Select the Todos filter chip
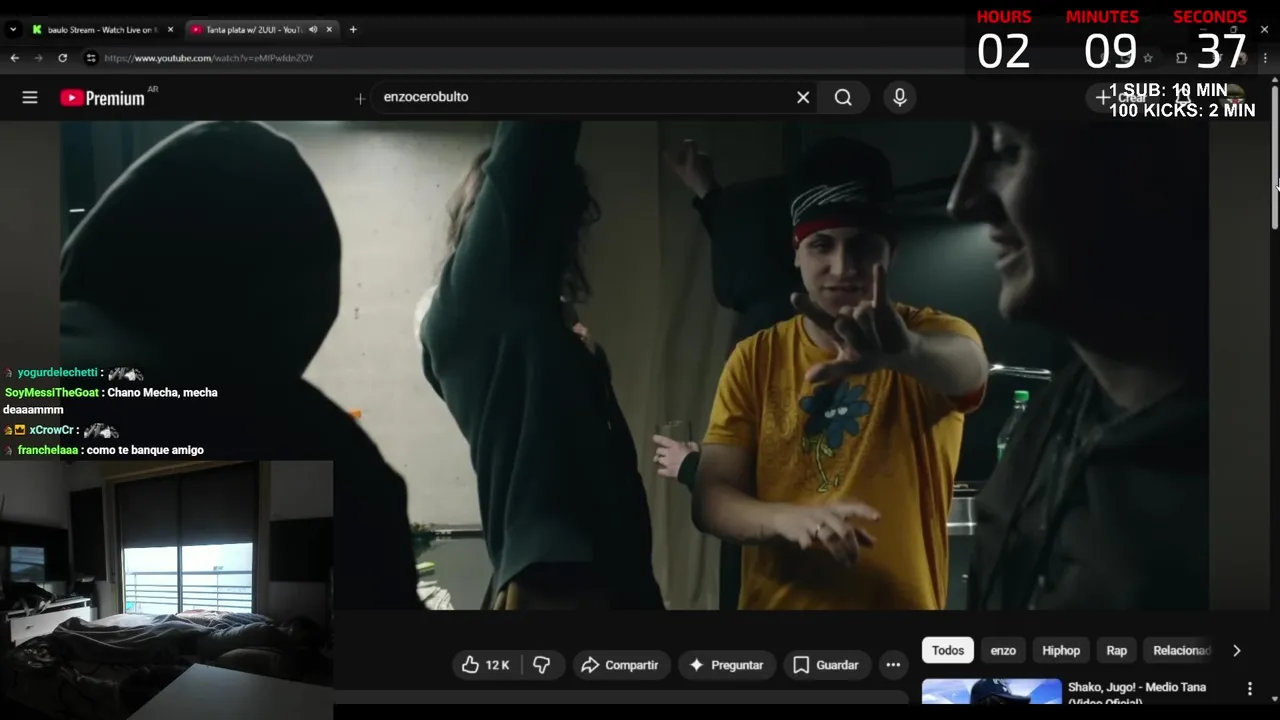This screenshot has width=1280, height=720. (948, 650)
